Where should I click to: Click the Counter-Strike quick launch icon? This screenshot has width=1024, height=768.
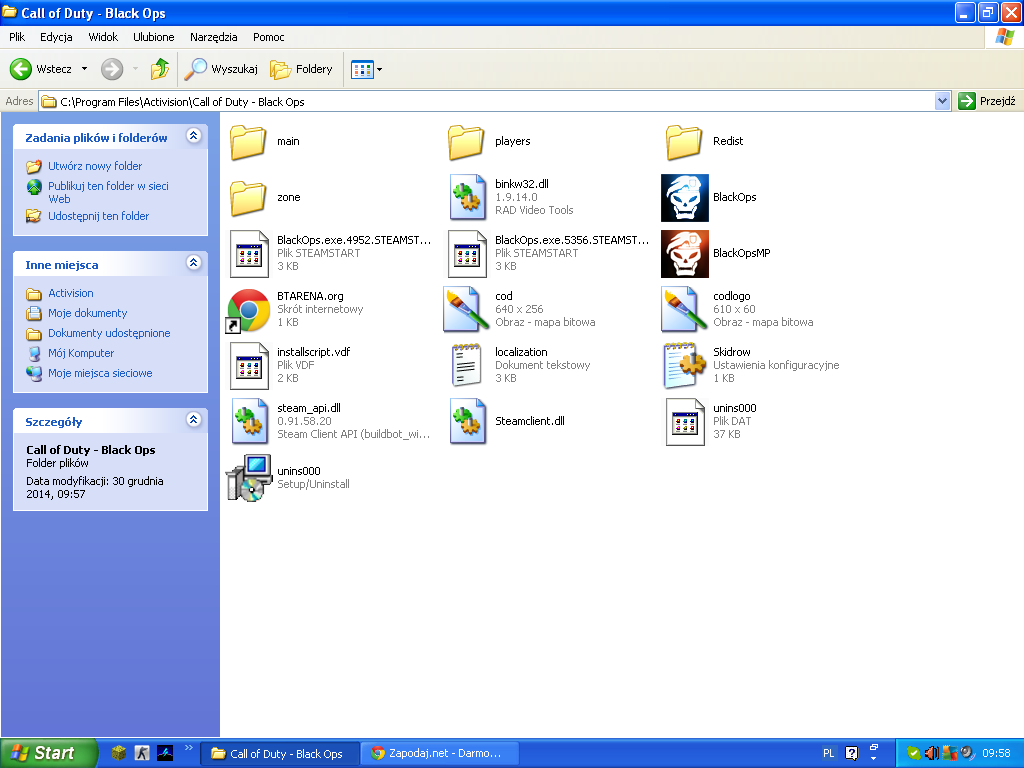point(142,753)
